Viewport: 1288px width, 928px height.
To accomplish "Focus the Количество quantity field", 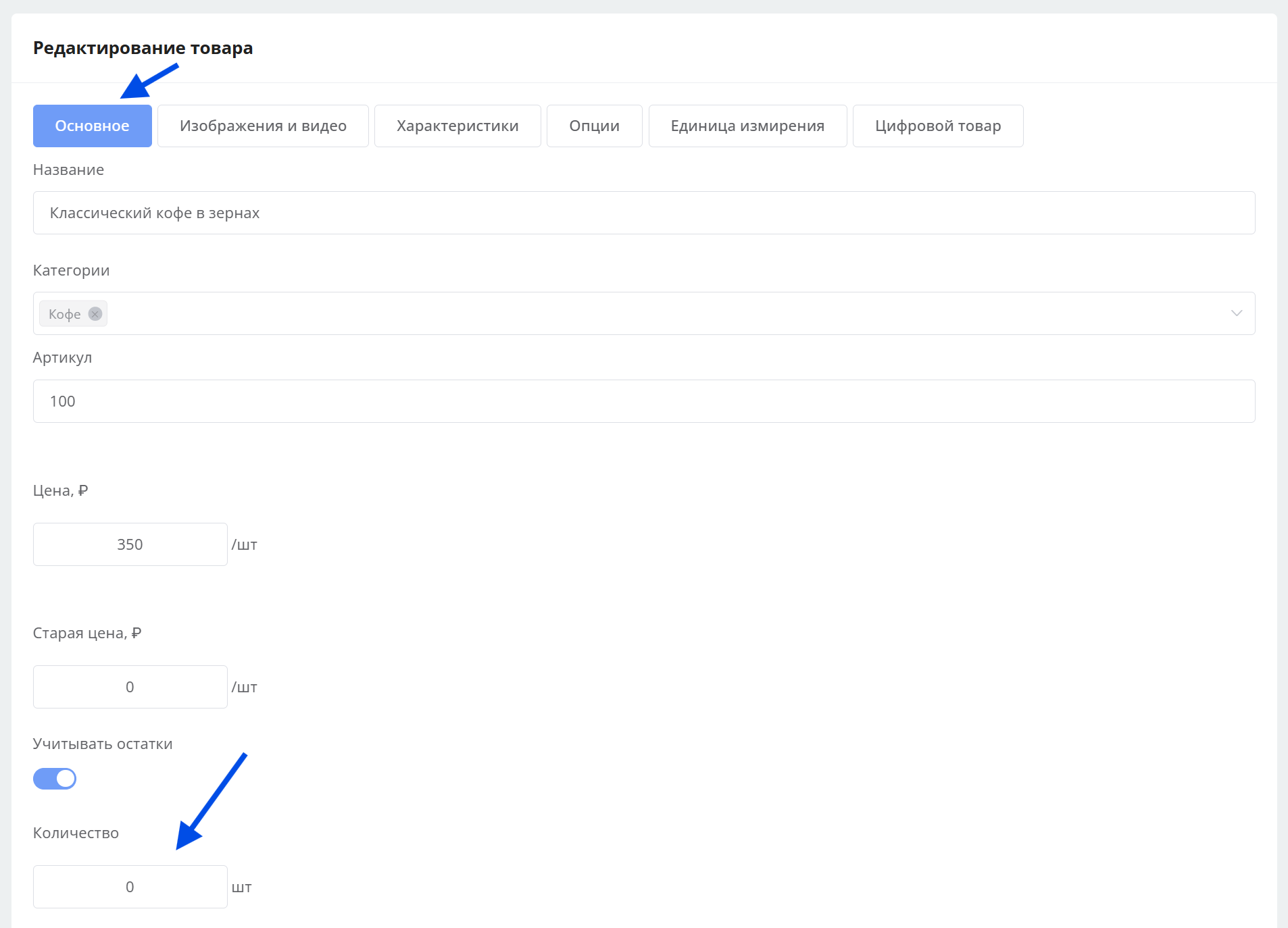I will coord(130,887).
